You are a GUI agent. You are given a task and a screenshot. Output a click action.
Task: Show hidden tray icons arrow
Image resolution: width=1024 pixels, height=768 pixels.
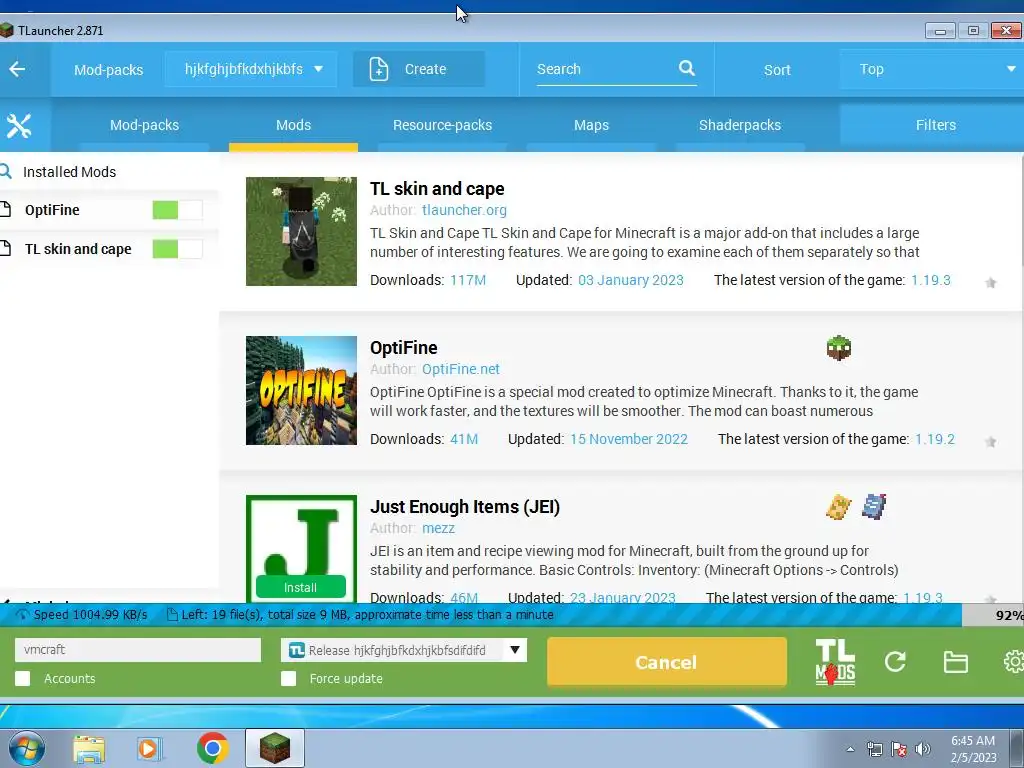click(x=850, y=749)
